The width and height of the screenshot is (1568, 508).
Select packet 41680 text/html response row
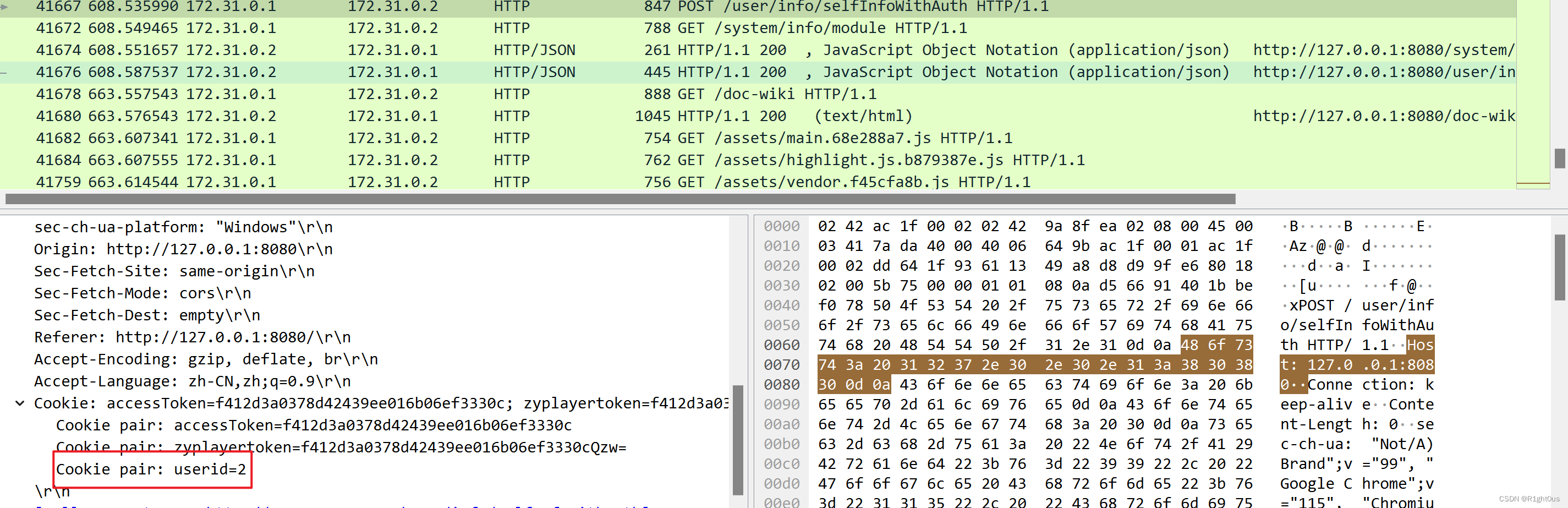[758, 116]
